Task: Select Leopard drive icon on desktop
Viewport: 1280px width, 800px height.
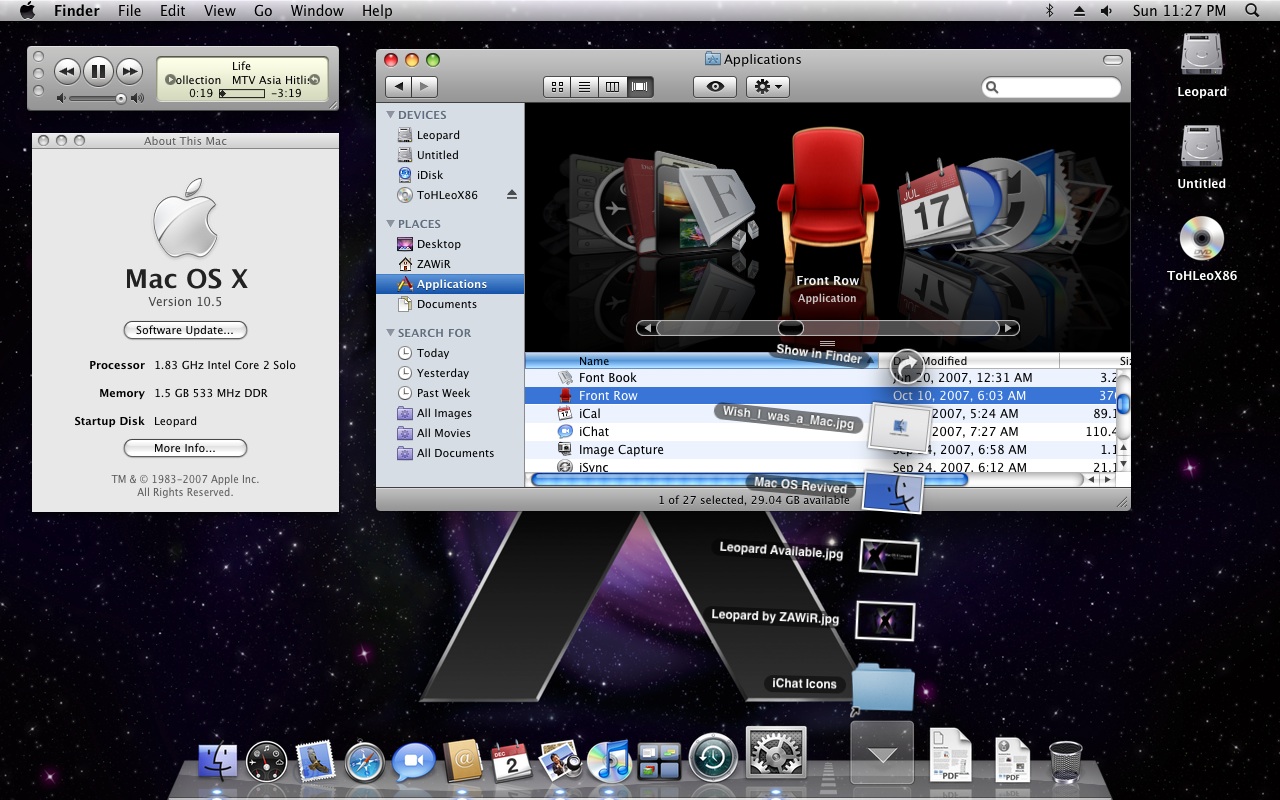Action: pyautogui.click(x=1201, y=56)
